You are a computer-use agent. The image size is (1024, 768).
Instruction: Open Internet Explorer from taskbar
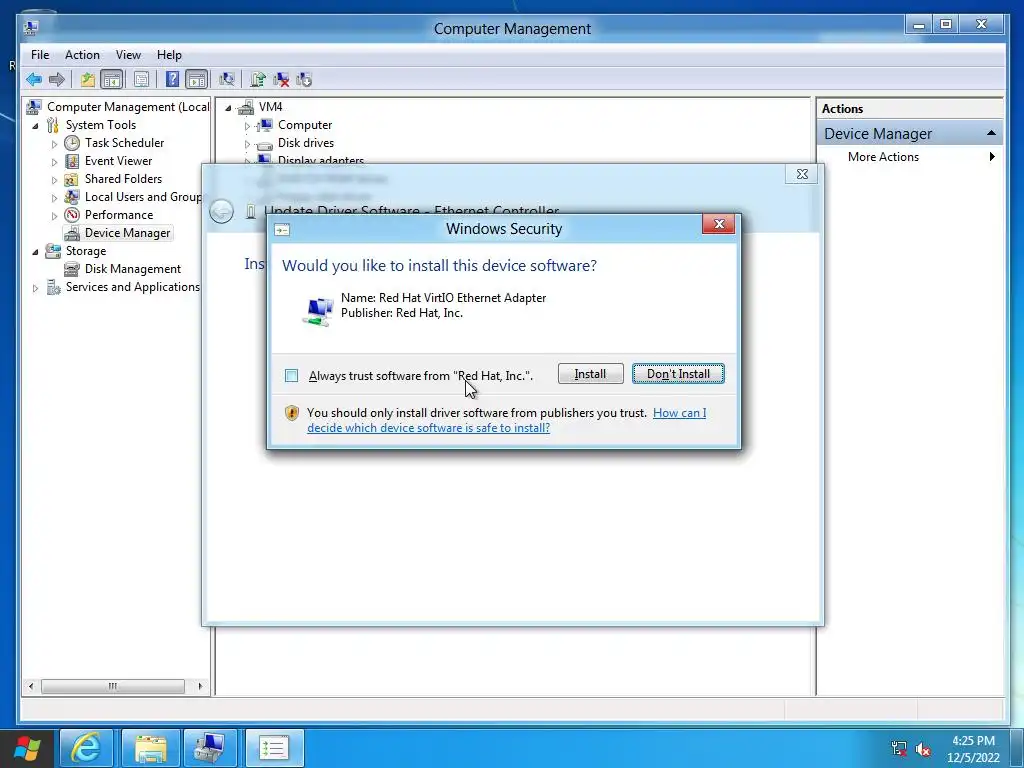click(86, 748)
